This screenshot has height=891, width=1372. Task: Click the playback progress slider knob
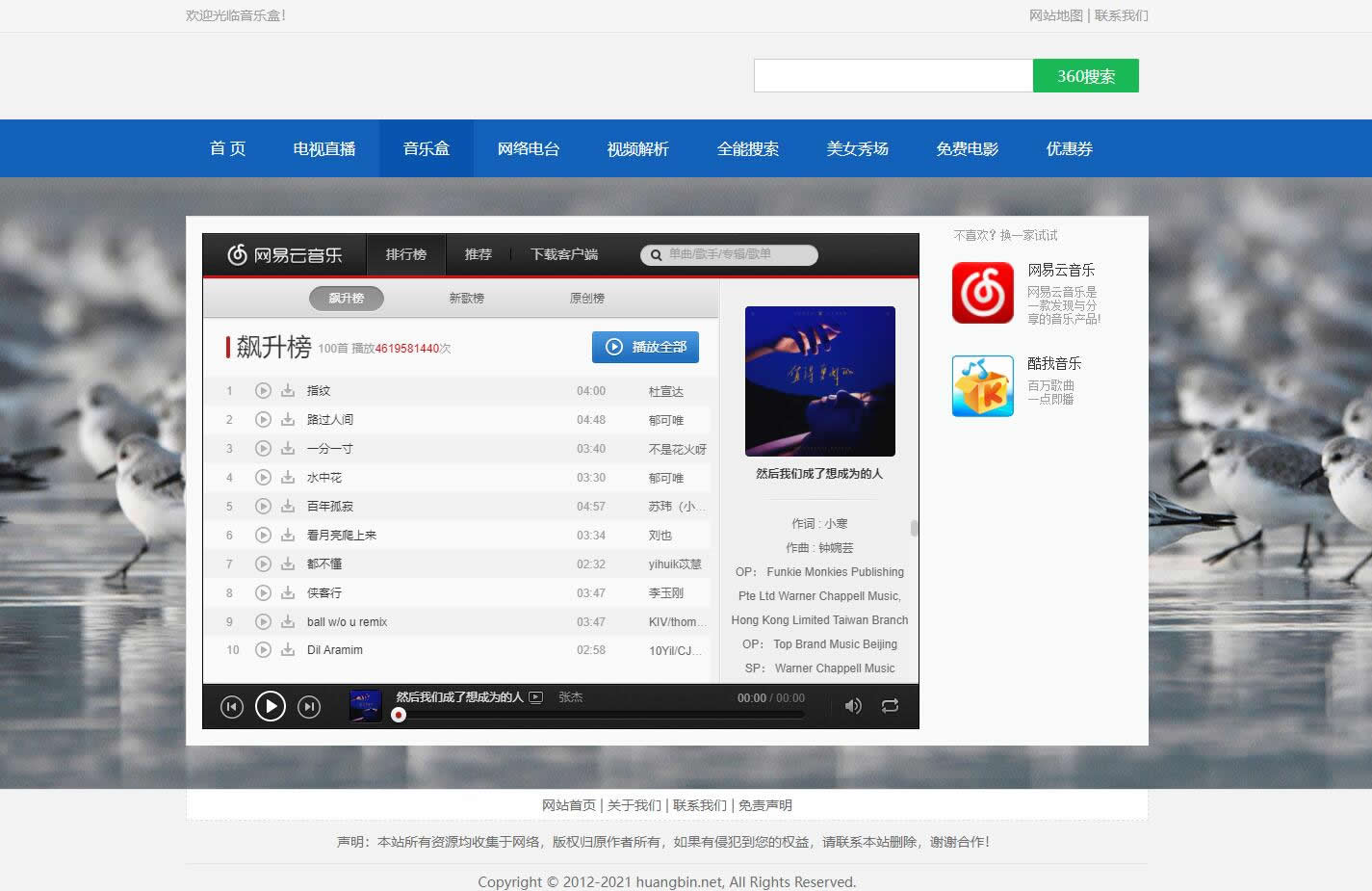pos(399,715)
